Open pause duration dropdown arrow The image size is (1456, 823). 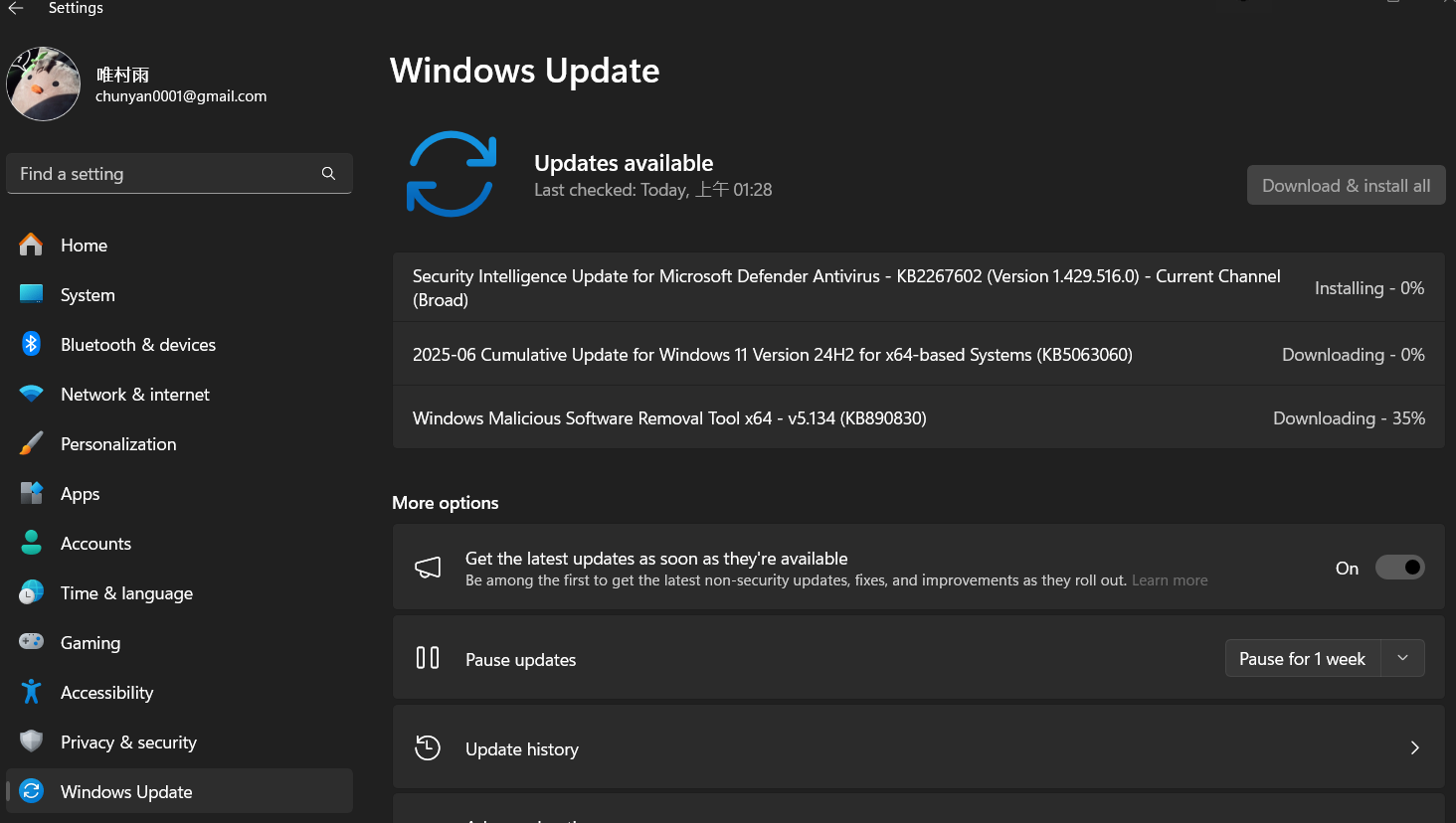1402,658
